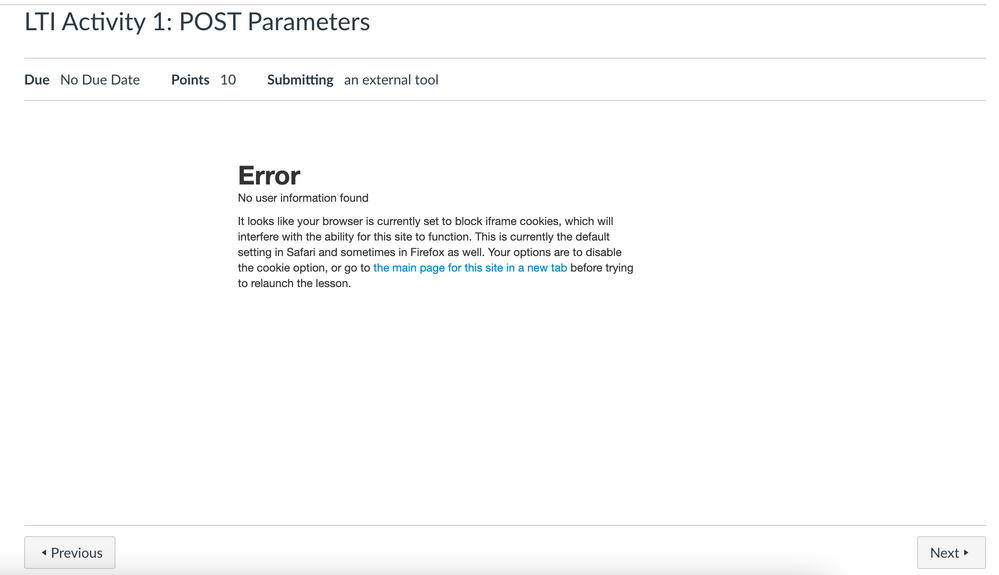Viewport: 999px width, 575px height.
Task: Click the Due label
Action: (37, 80)
